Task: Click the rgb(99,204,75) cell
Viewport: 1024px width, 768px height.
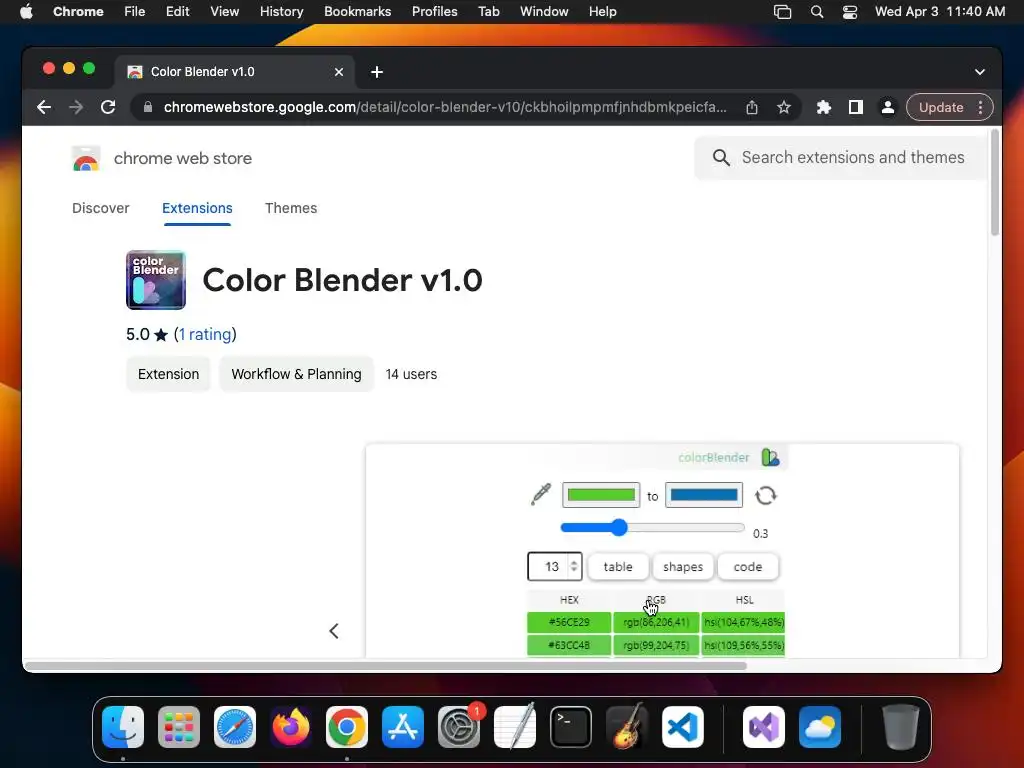Action: 656,645
